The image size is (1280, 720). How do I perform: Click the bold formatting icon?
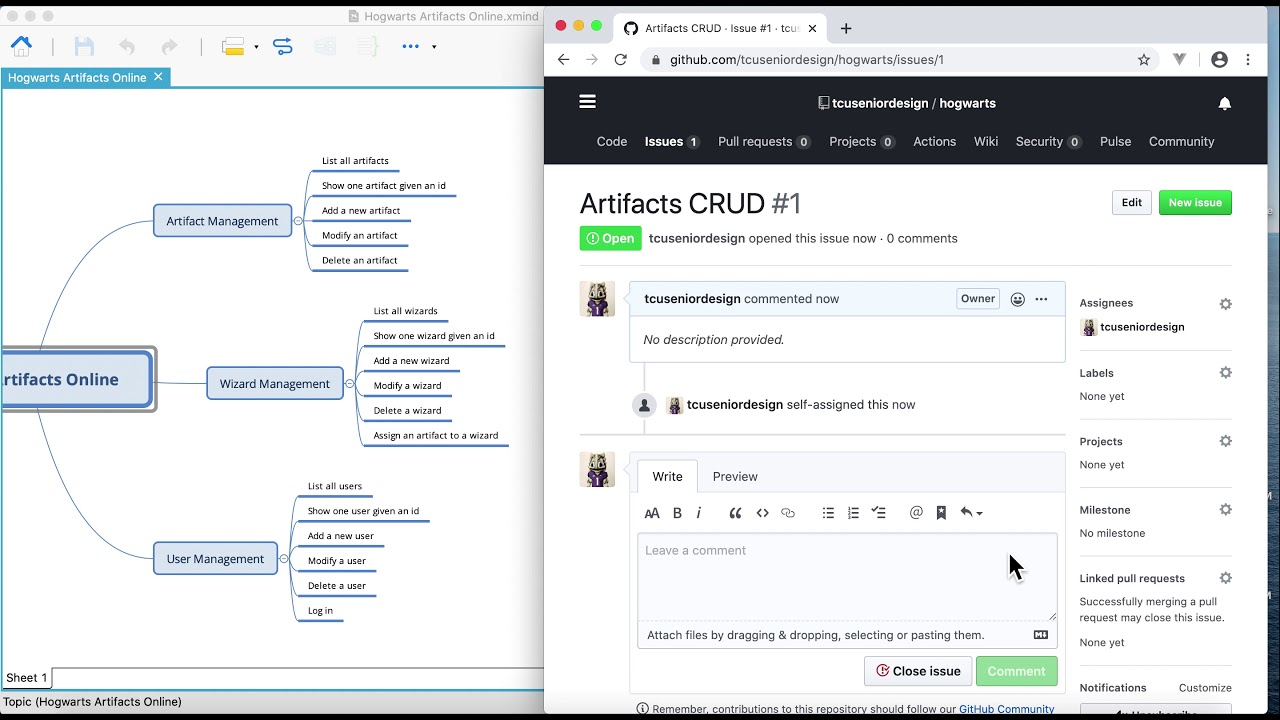tap(677, 513)
